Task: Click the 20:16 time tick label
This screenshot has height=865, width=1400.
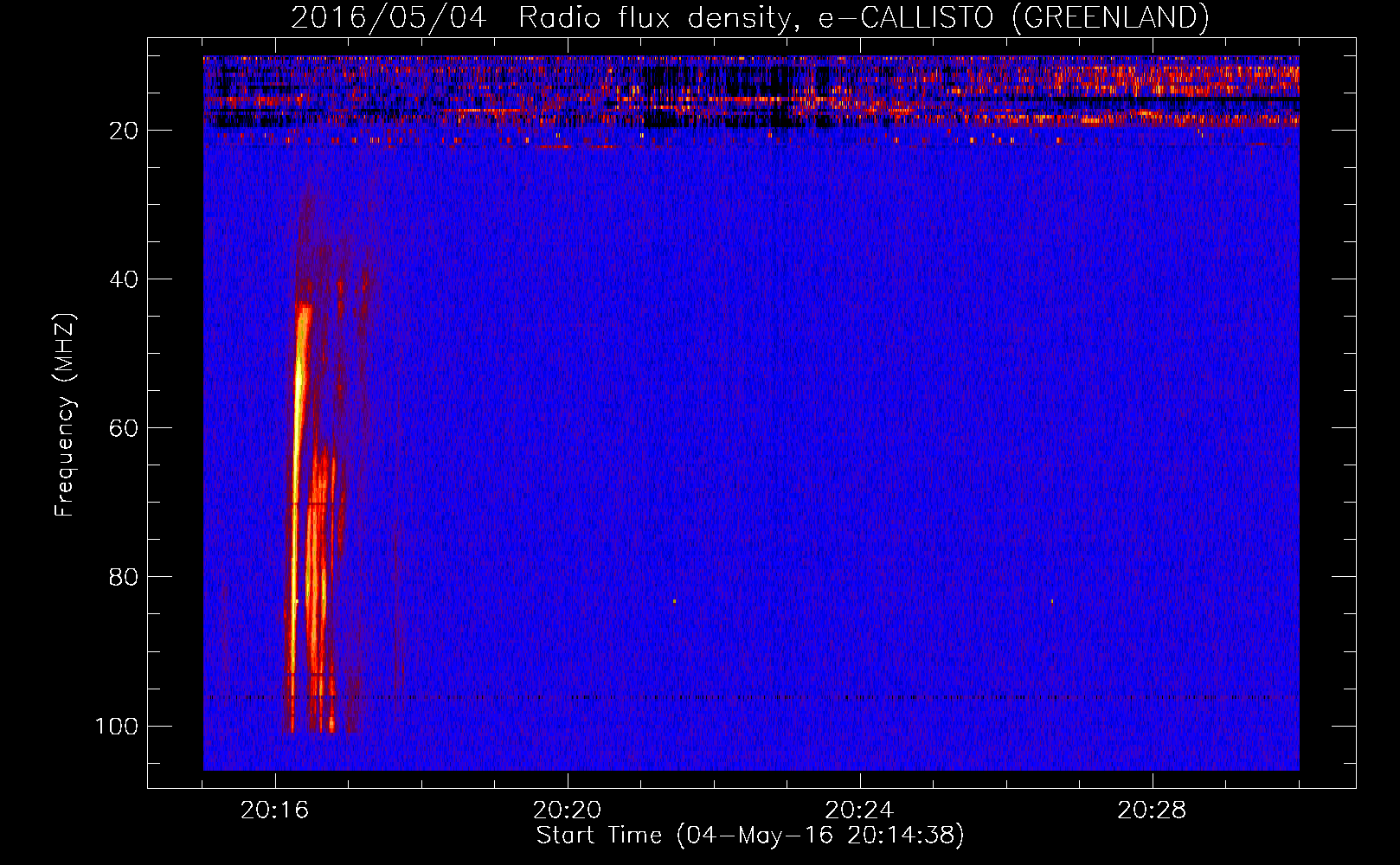Action: [x=275, y=811]
